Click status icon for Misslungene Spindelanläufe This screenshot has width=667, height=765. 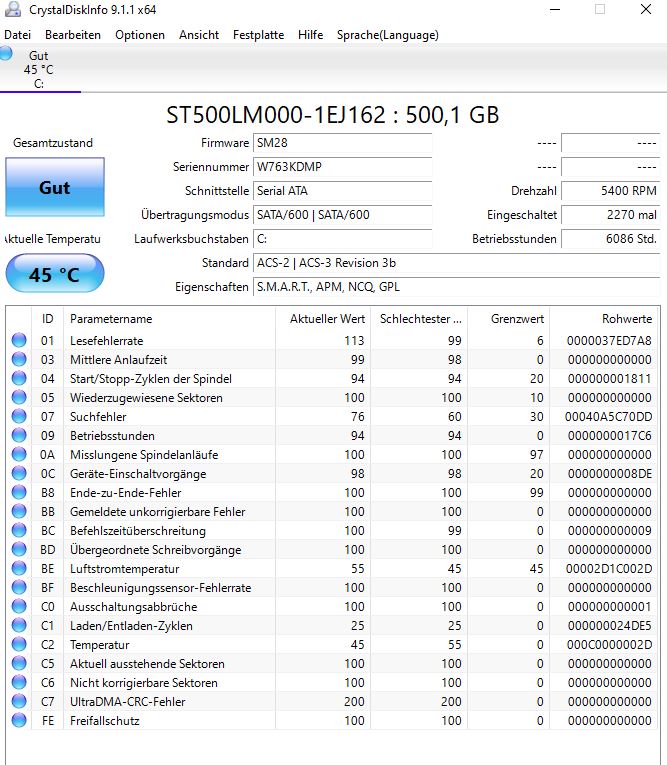point(19,454)
